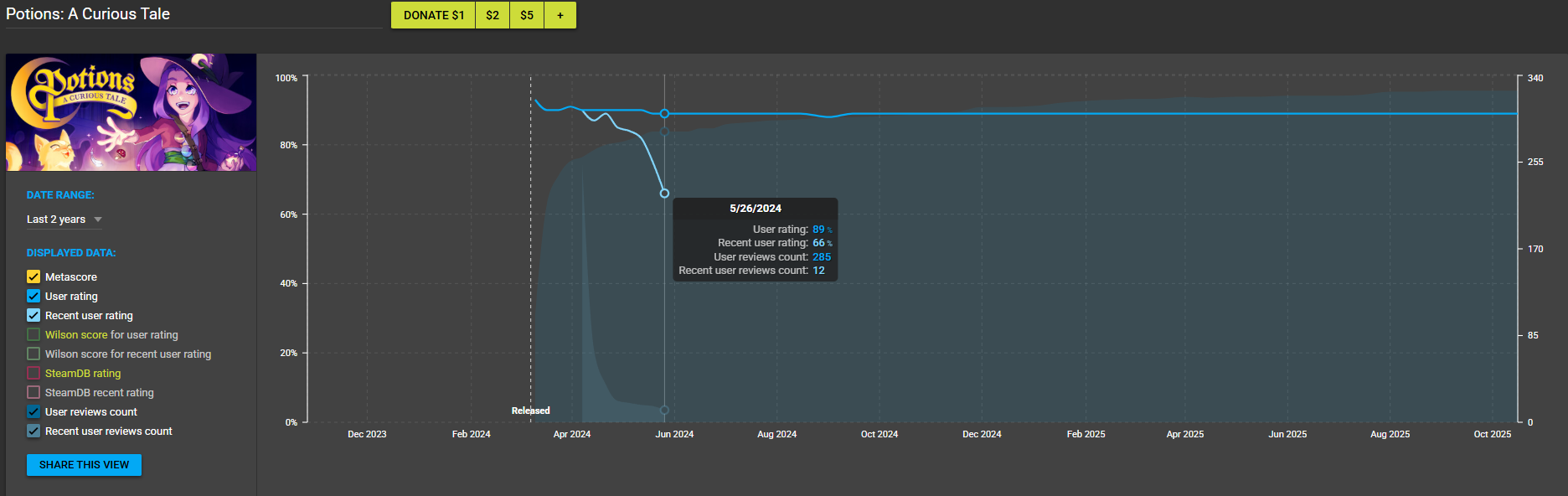Open the Last 2 years date range dropdown
1568x496 pixels.
point(64,220)
